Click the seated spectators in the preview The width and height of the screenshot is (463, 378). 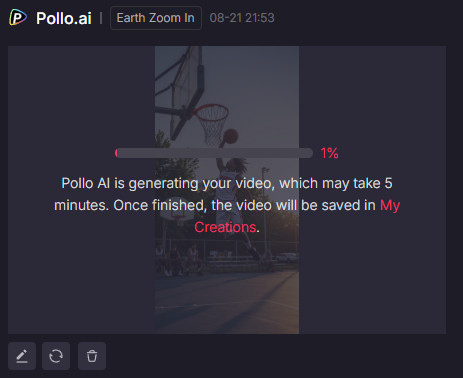(179, 259)
